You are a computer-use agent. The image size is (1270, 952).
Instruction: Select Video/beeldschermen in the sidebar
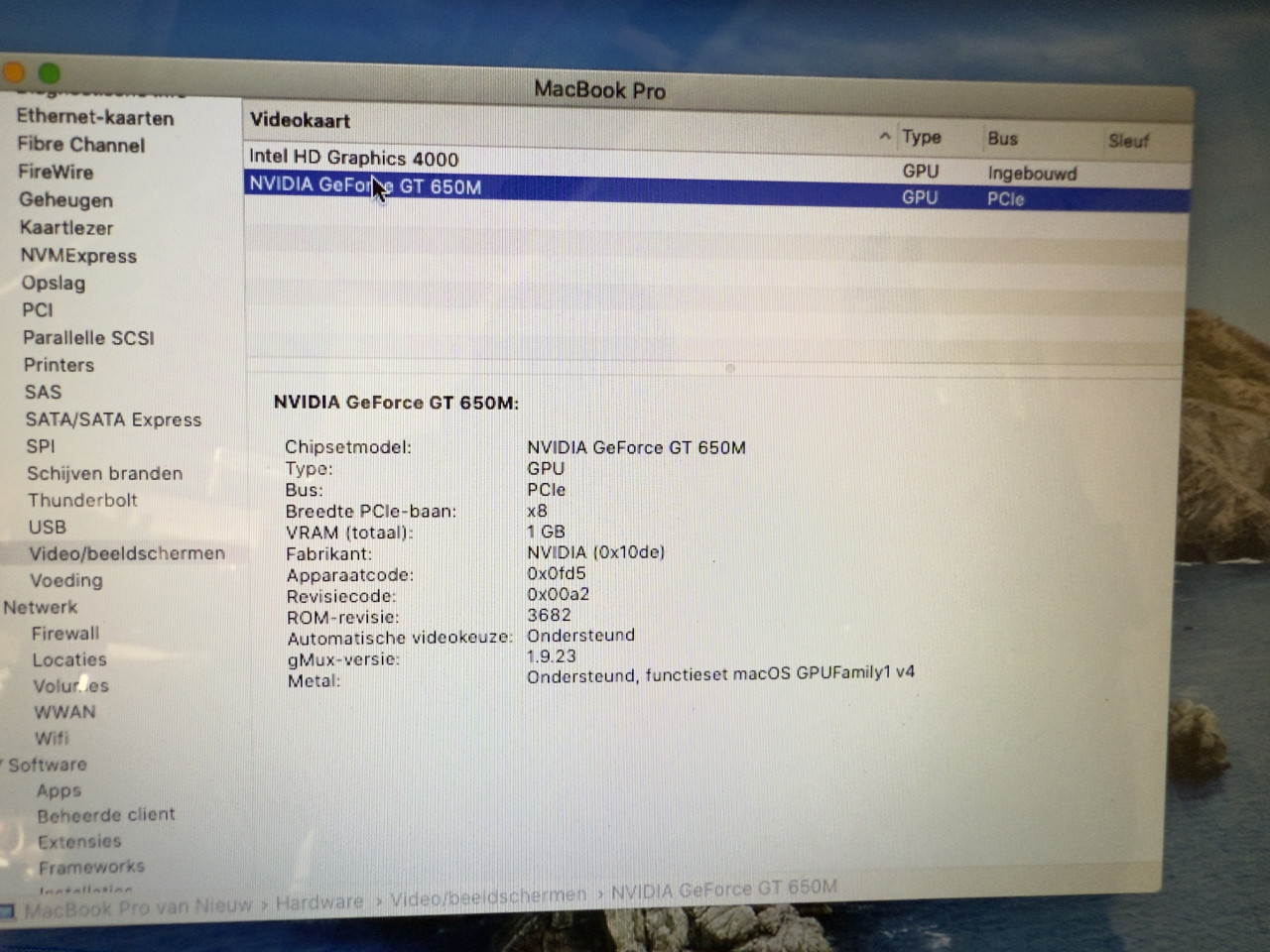click(127, 553)
